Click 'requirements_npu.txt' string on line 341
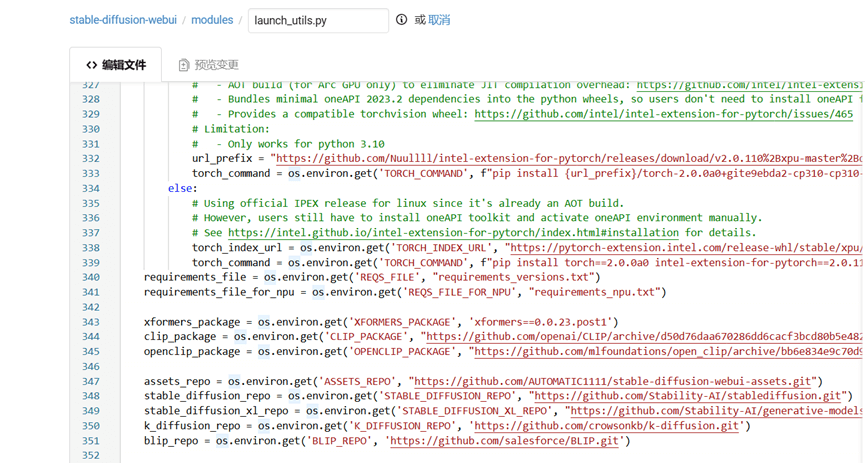 coord(594,292)
